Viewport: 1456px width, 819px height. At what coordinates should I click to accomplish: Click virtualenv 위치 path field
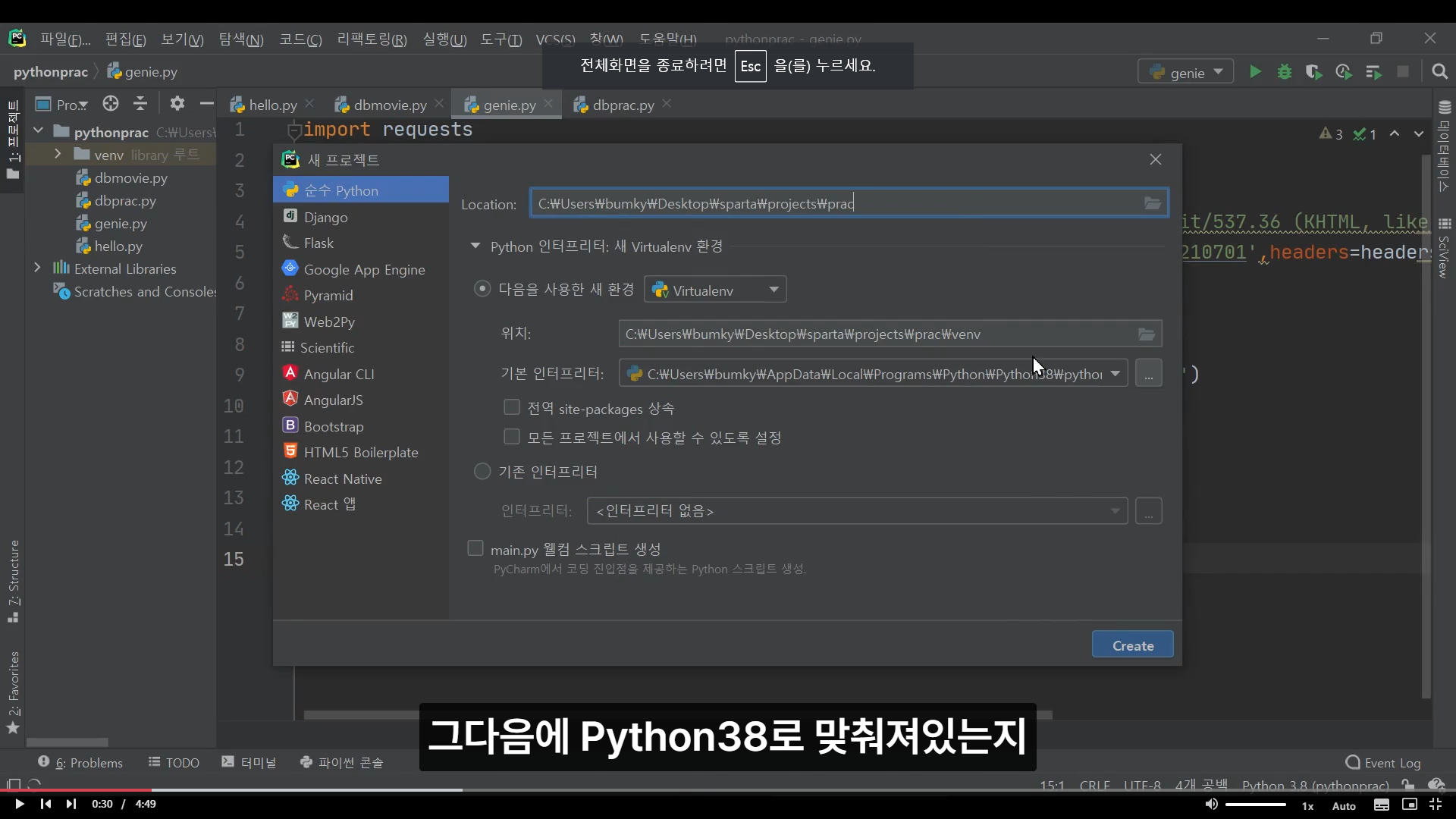click(890, 334)
